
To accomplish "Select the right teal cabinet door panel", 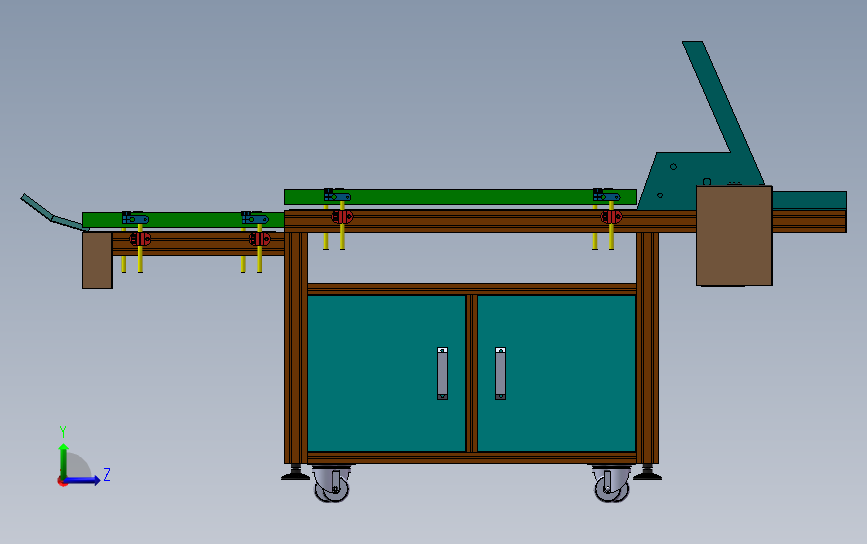I will coord(556,373).
